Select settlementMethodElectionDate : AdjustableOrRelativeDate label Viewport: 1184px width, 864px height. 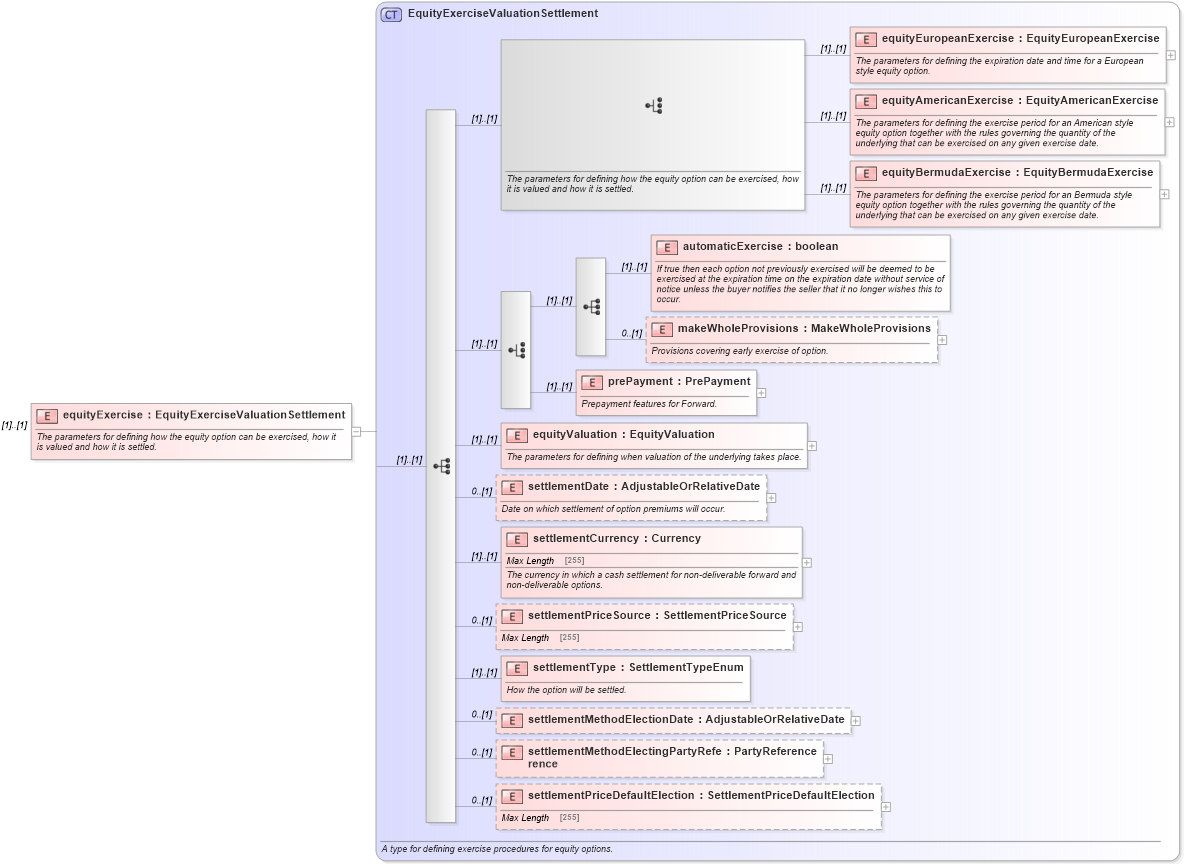[686, 720]
